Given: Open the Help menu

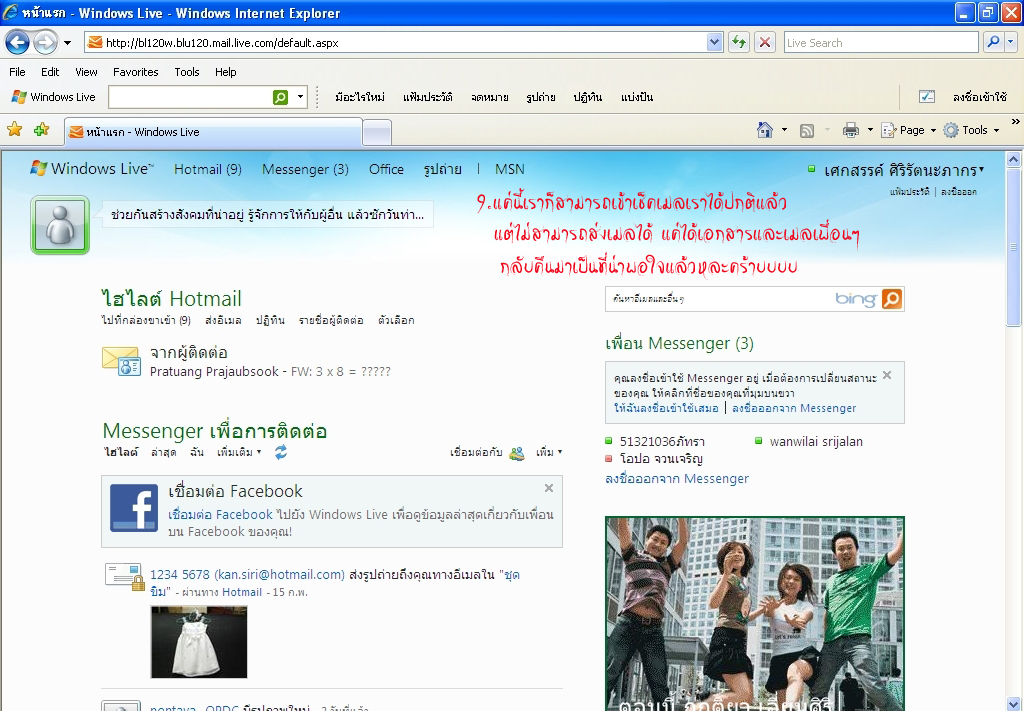Looking at the screenshot, I should [225, 72].
